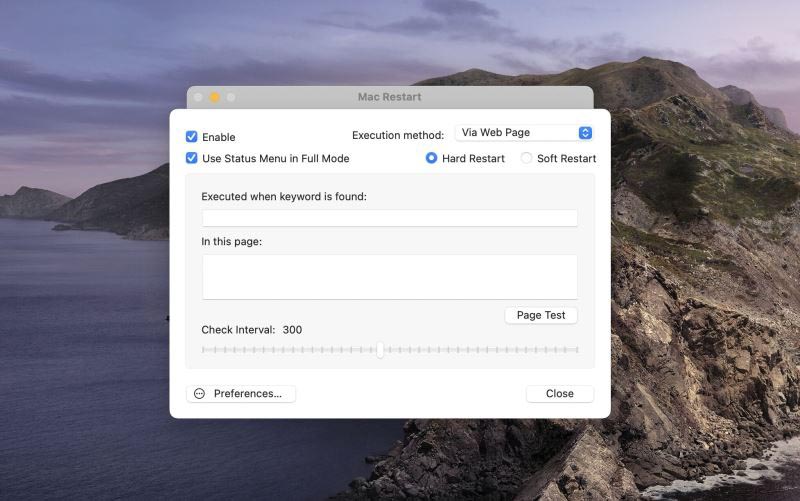Click Executed when keyword is found label
The height and width of the screenshot is (501, 800).
(x=284, y=196)
